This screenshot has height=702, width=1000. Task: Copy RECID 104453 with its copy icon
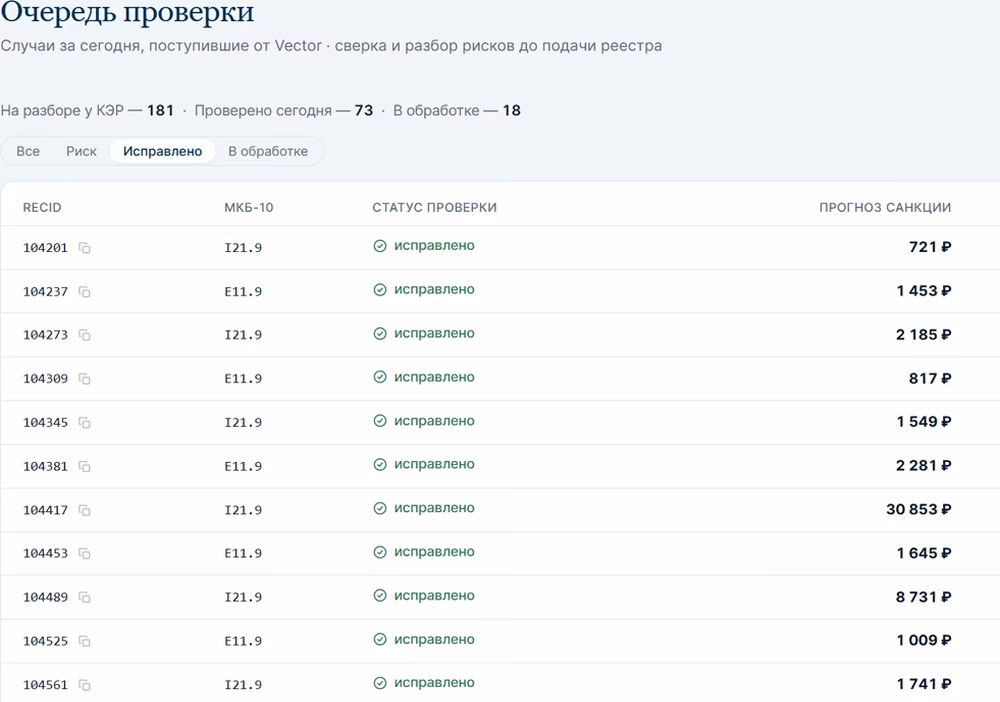pos(84,553)
